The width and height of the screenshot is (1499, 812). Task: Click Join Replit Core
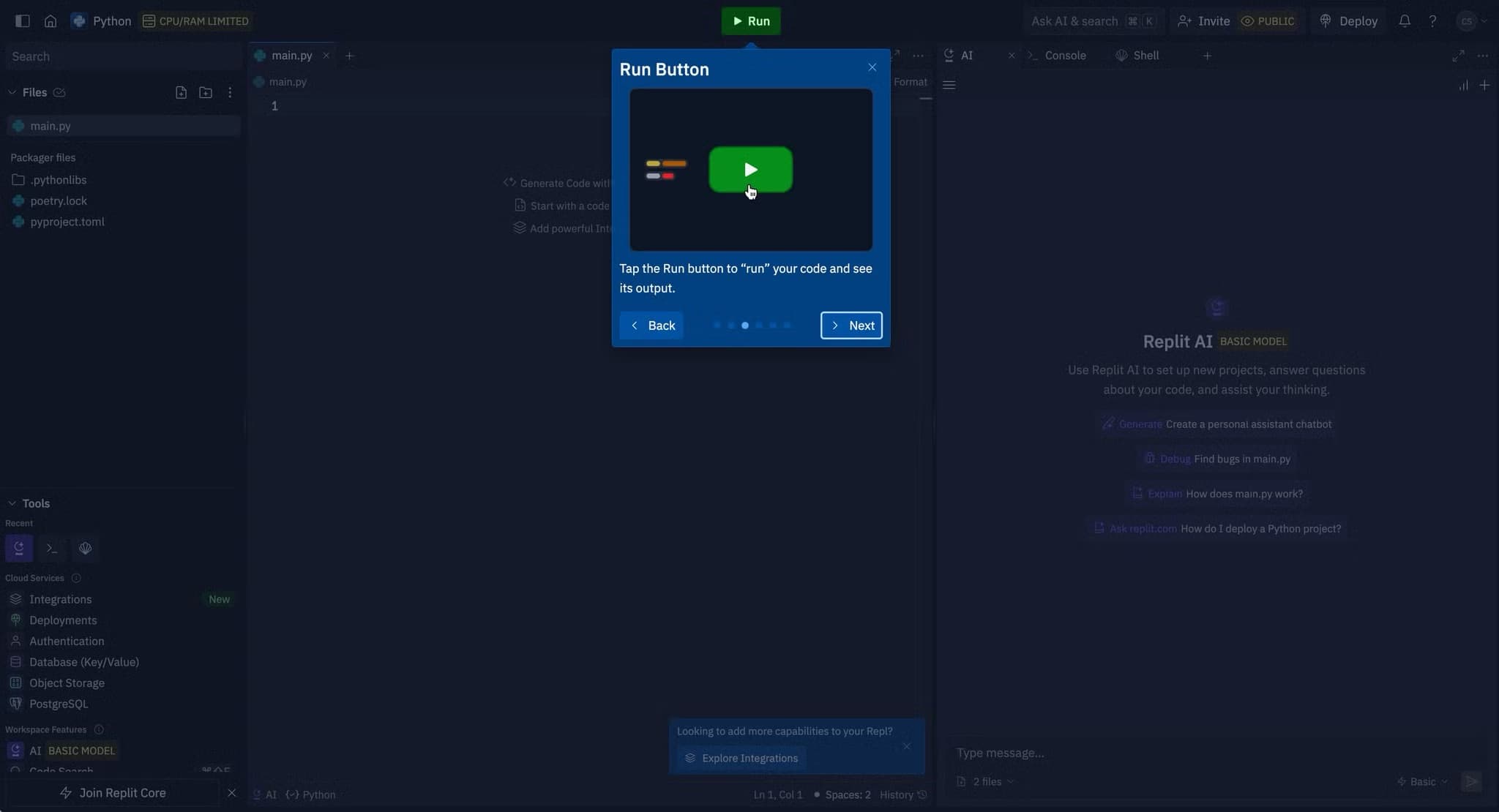pyautogui.click(x=113, y=793)
